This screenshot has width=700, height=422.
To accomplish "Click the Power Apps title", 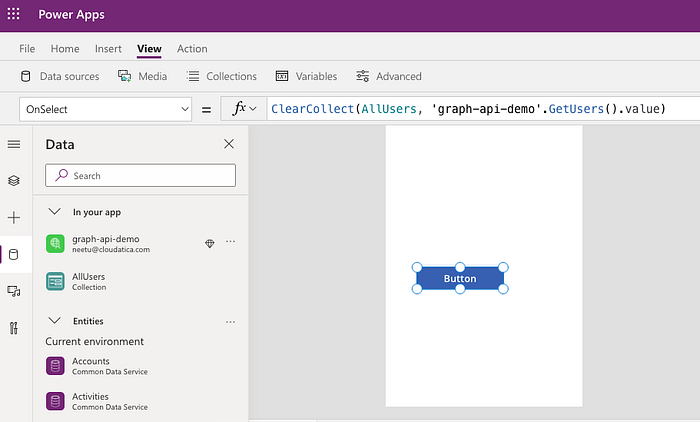I will pos(71,14).
